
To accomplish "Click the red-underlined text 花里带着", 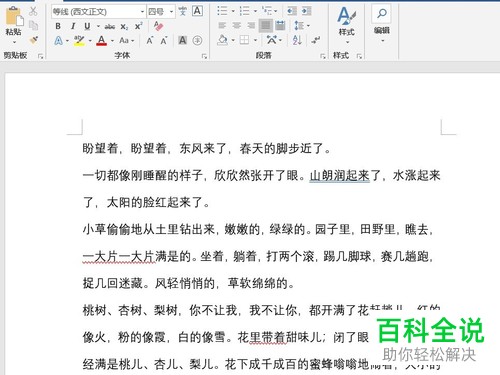I will tap(261, 337).
